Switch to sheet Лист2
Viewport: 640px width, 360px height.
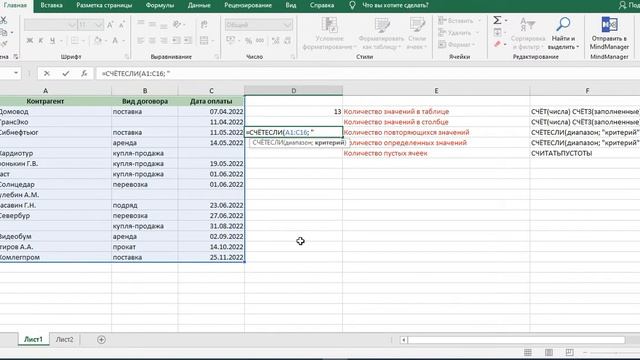pos(64,340)
